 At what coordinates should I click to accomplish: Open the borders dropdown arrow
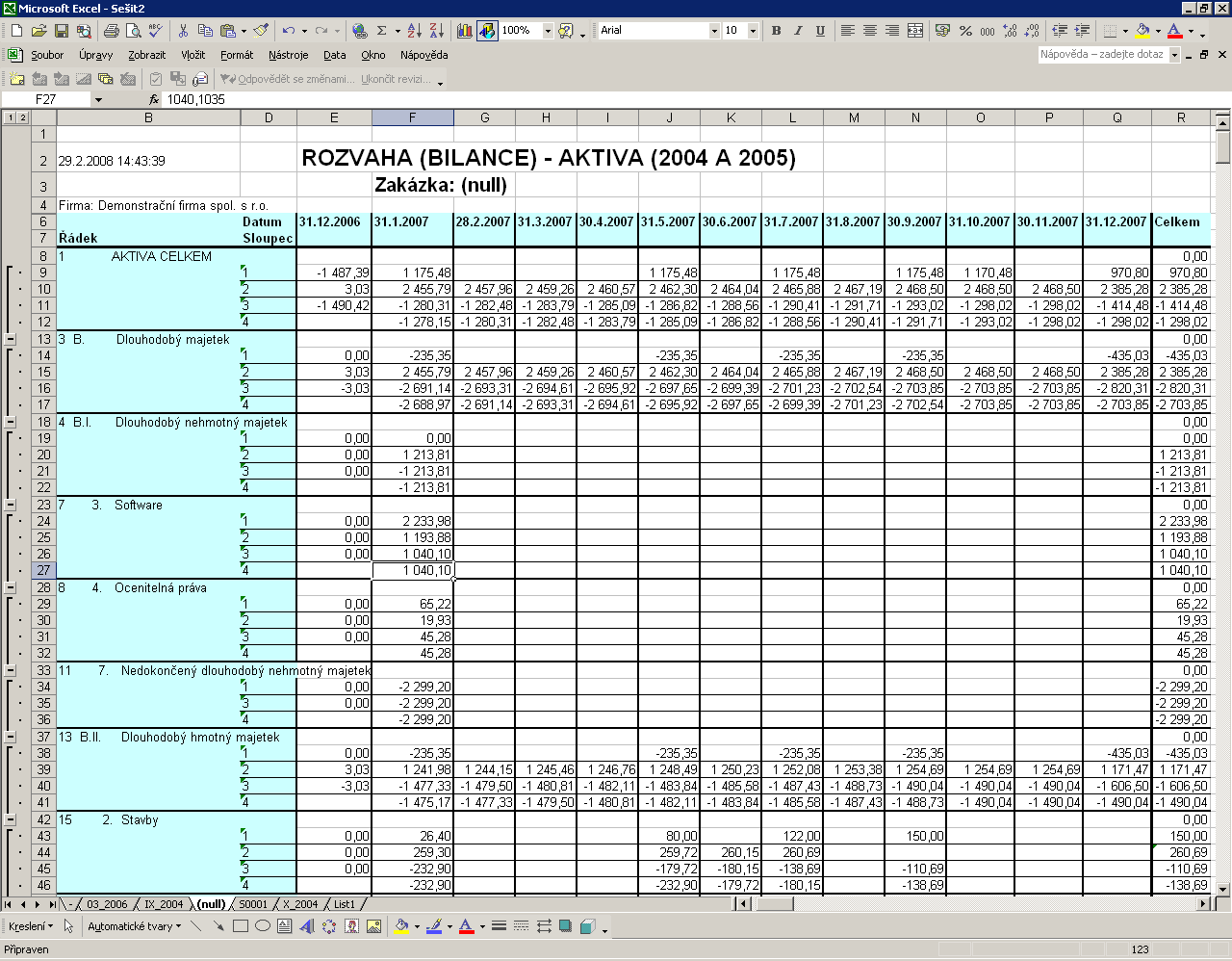pos(1127,31)
